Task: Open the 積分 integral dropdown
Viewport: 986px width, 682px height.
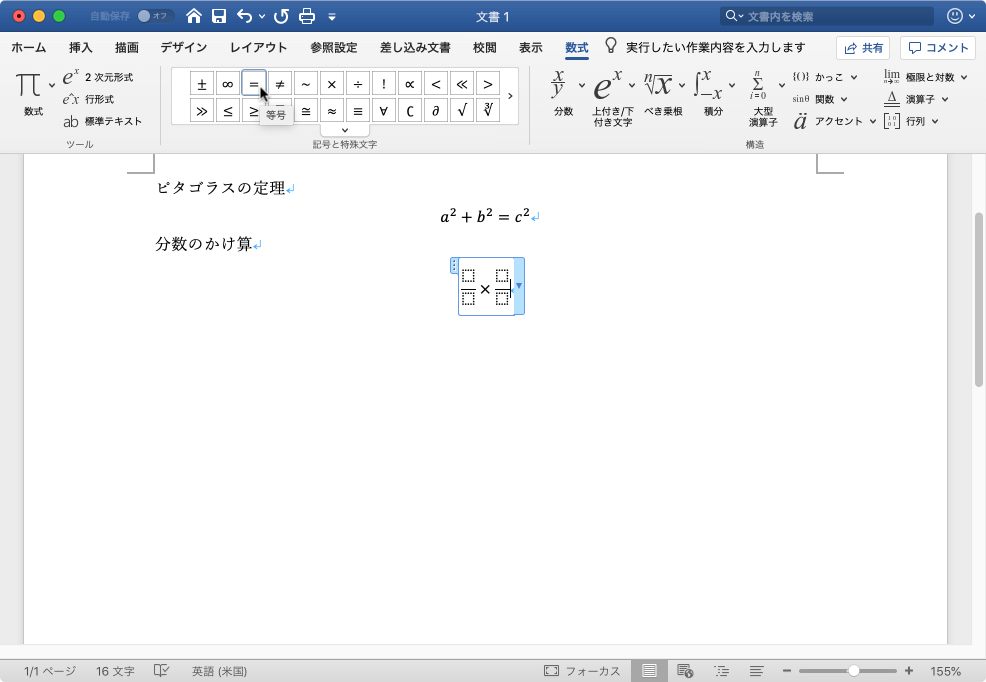Action: tap(732, 85)
